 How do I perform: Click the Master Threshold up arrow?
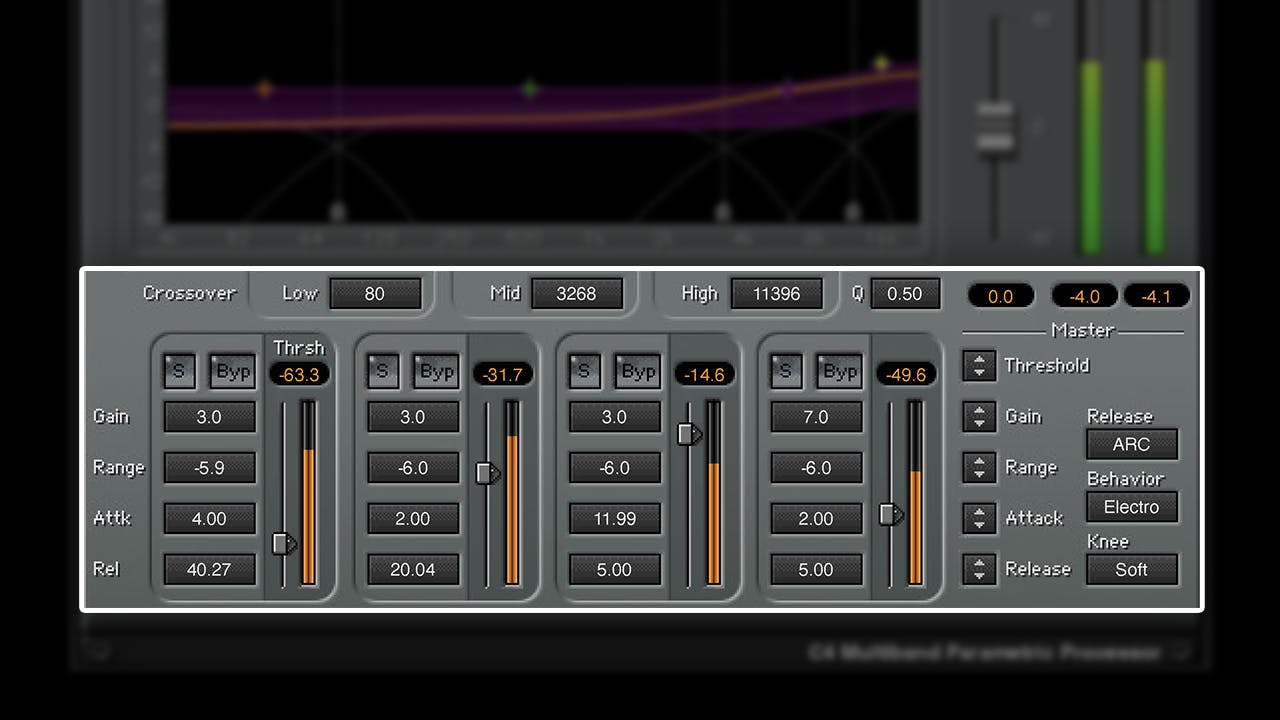click(978, 359)
